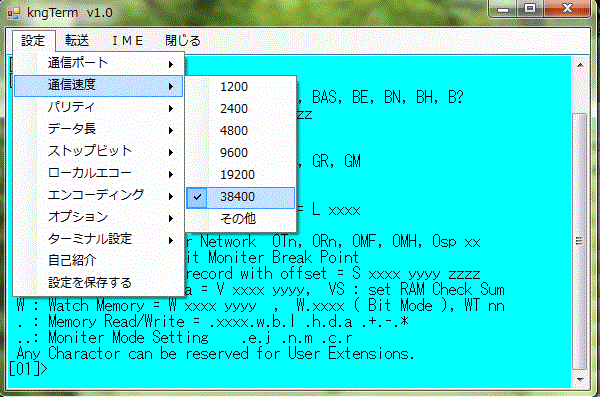Click the scrollbar down arrow

pos(580,379)
